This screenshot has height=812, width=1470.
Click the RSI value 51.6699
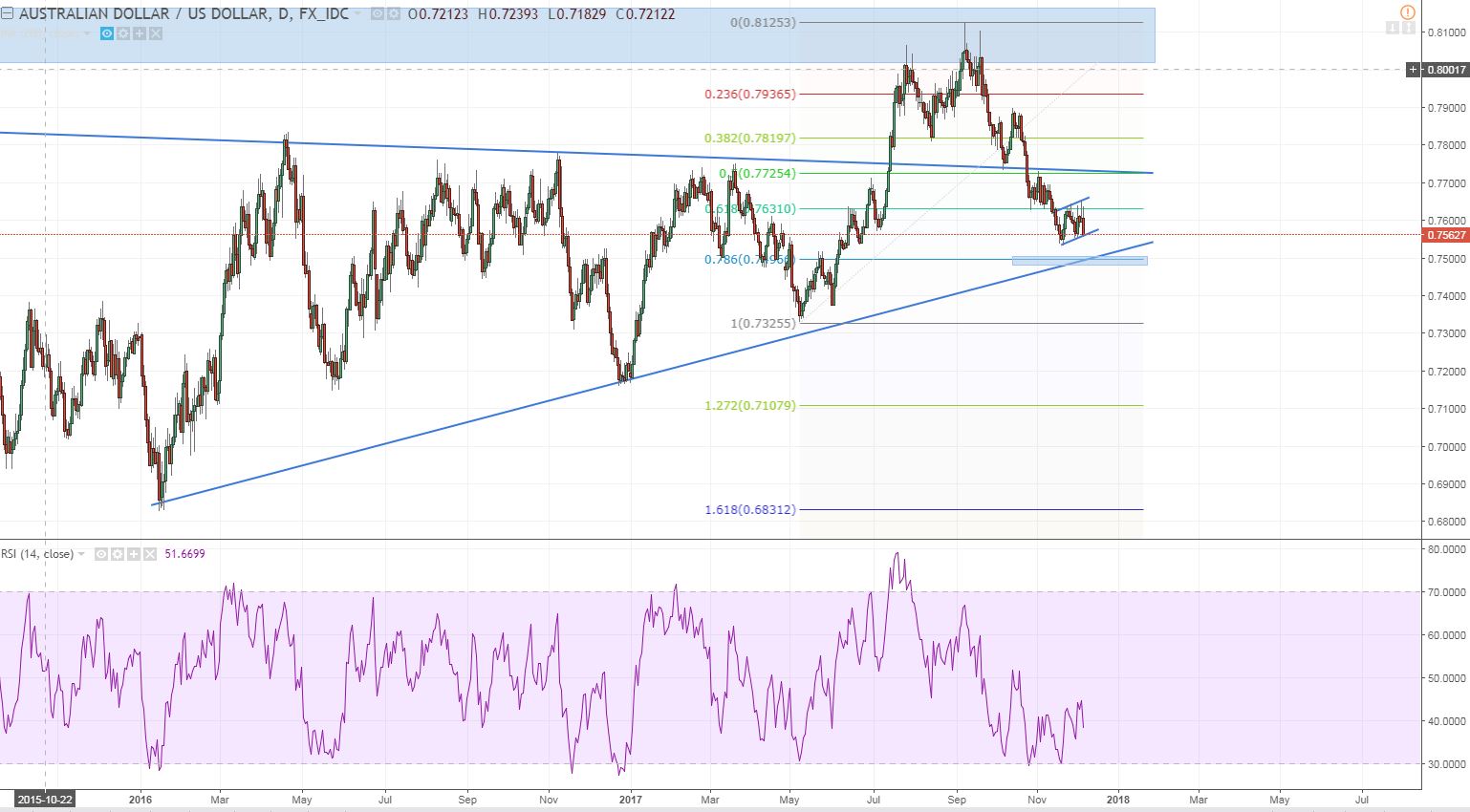[x=185, y=554]
